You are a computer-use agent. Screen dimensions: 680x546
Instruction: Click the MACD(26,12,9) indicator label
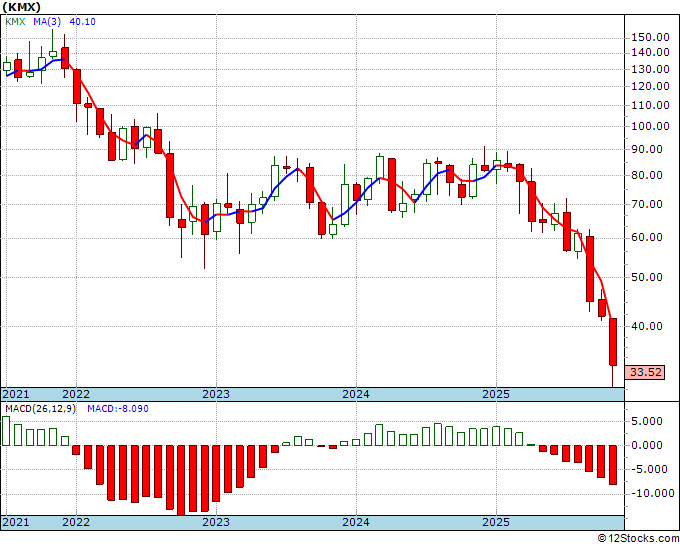click(x=40, y=409)
